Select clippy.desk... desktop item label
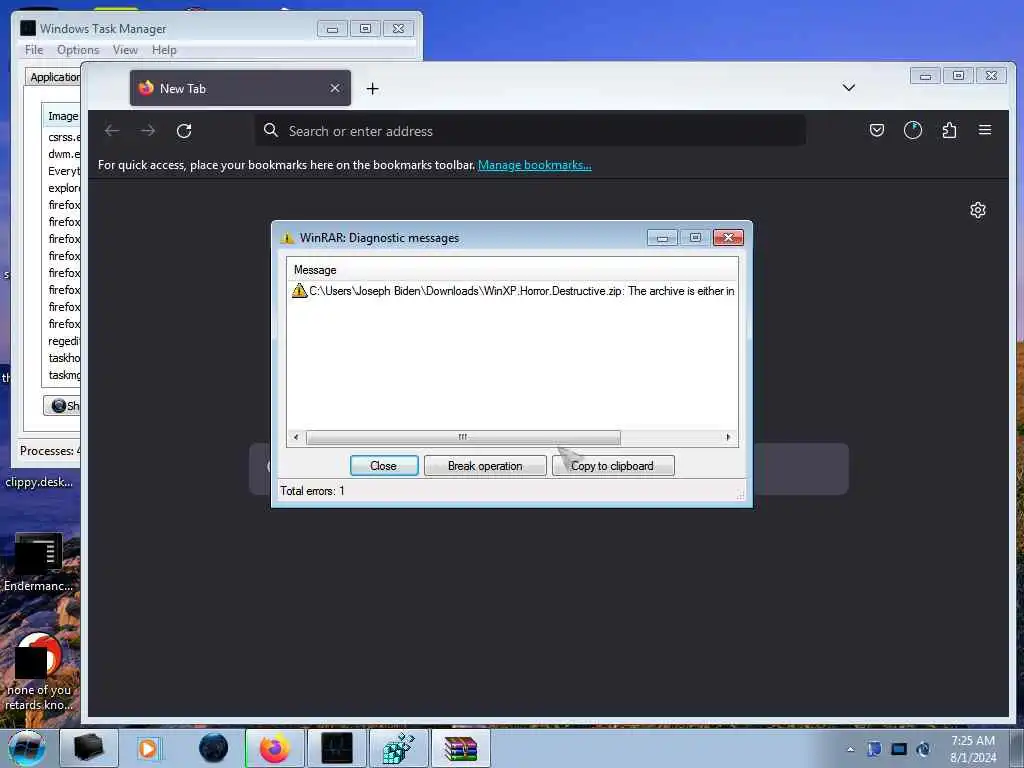 [39, 482]
